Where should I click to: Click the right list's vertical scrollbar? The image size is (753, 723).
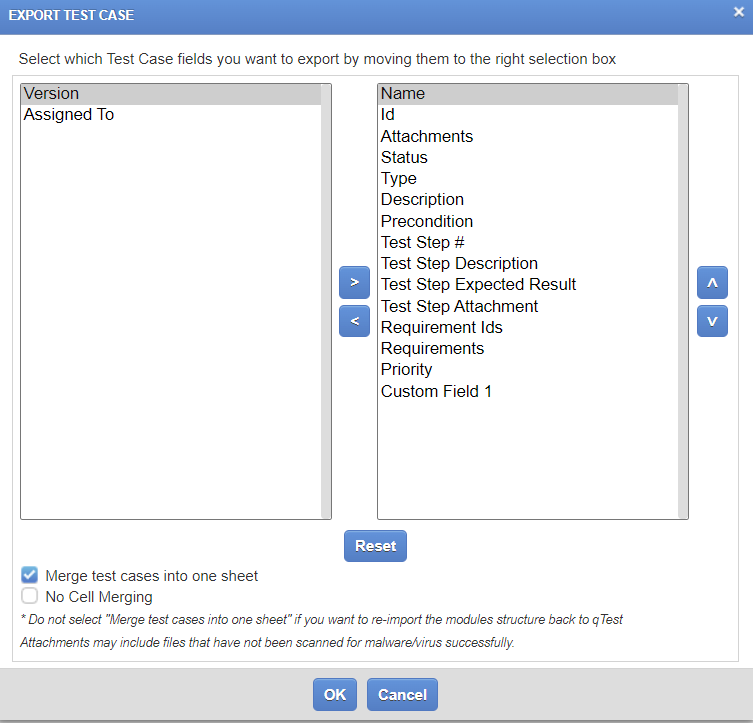tap(683, 300)
